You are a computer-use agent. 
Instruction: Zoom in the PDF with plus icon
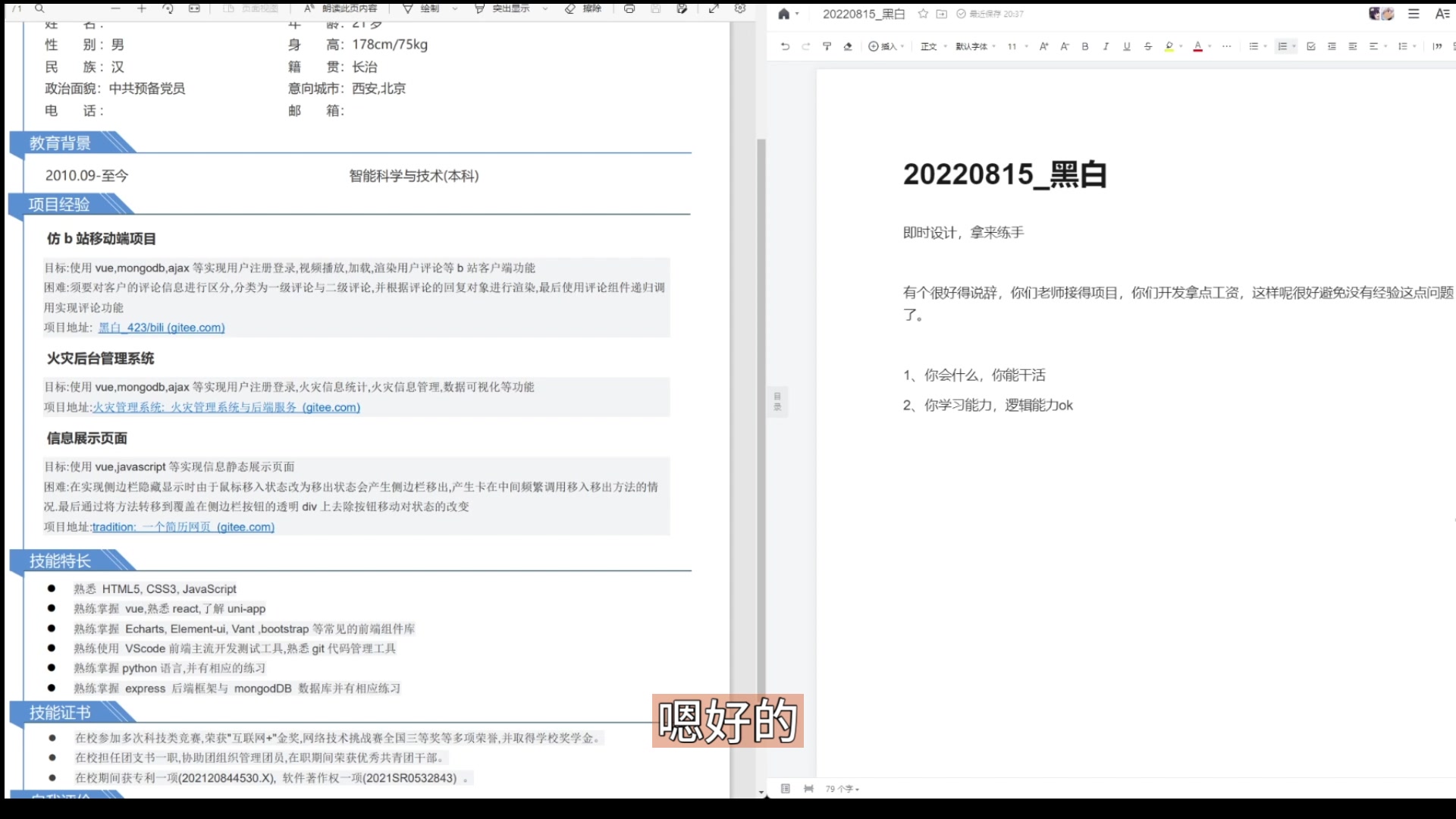click(141, 8)
